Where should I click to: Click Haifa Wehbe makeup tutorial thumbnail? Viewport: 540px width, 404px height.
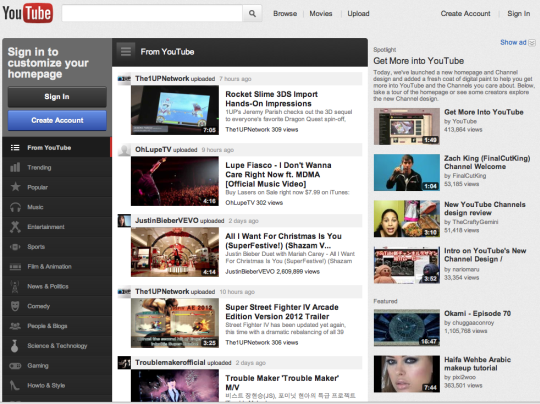407,374
